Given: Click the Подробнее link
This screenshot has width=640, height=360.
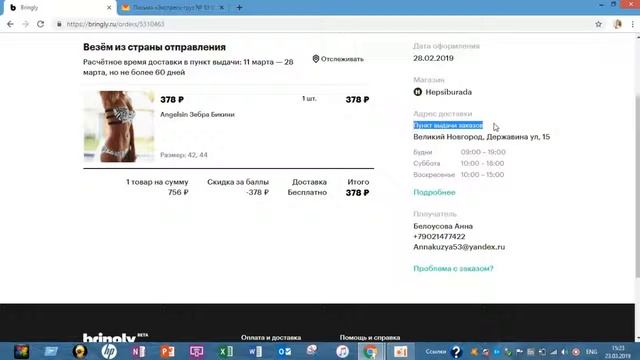Looking at the screenshot, I should click(x=434, y=192).
